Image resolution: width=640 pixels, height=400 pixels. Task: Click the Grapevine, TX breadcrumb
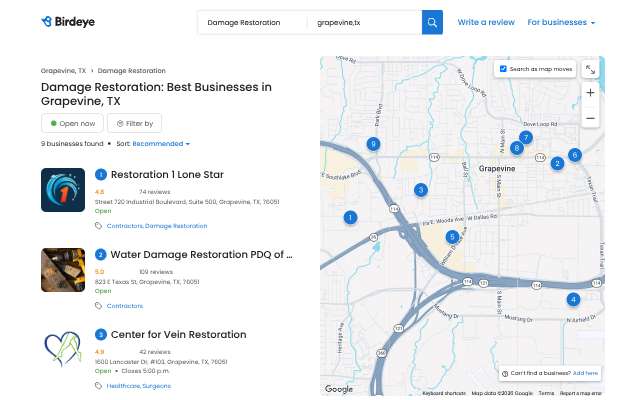[x=63, y=71]
